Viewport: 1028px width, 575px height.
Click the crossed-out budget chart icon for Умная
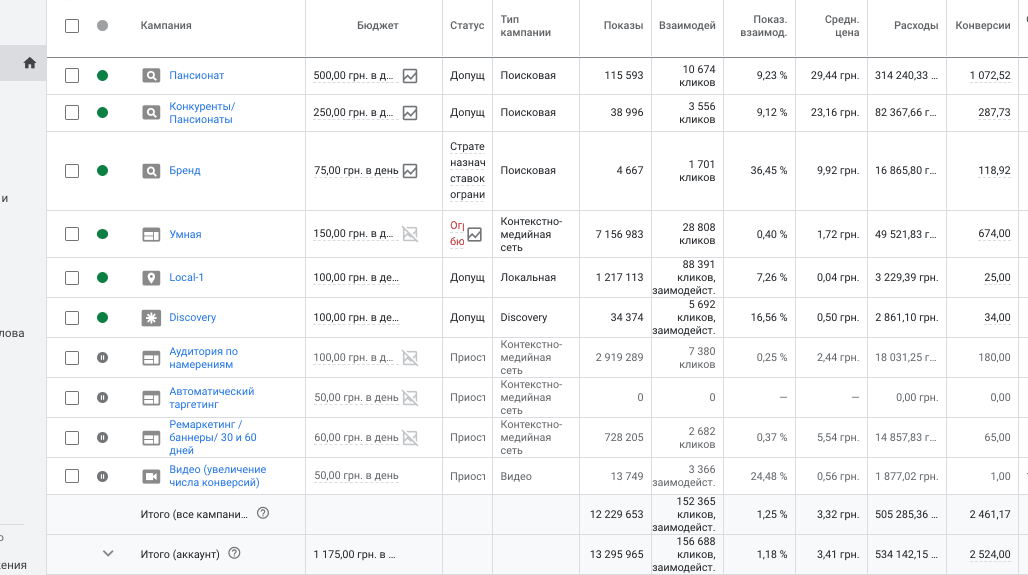click(x=410, y=234)
